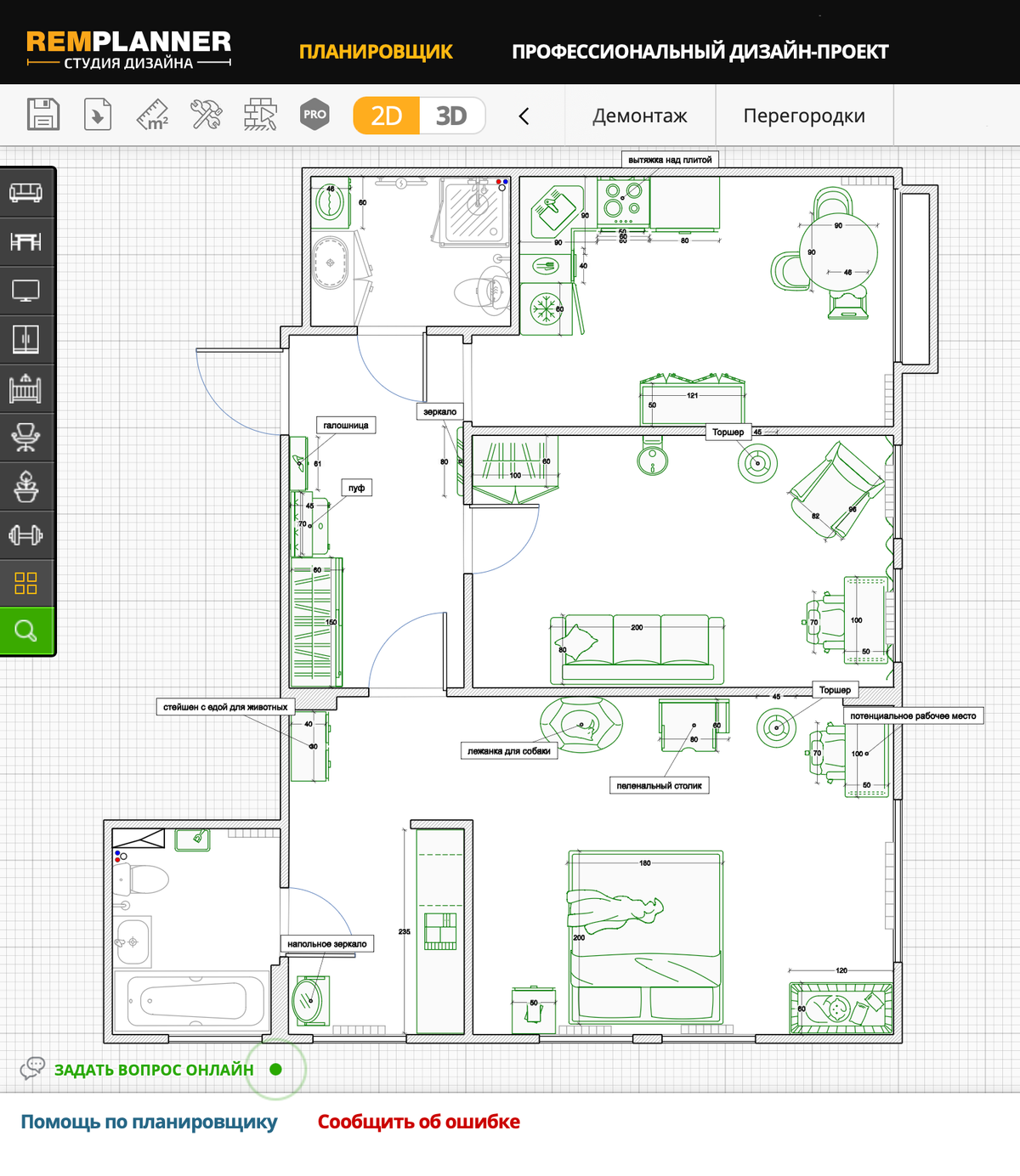Screen dimensions: 1020x1176
Task: Open the baby crib category
Action: click(26, 388)
